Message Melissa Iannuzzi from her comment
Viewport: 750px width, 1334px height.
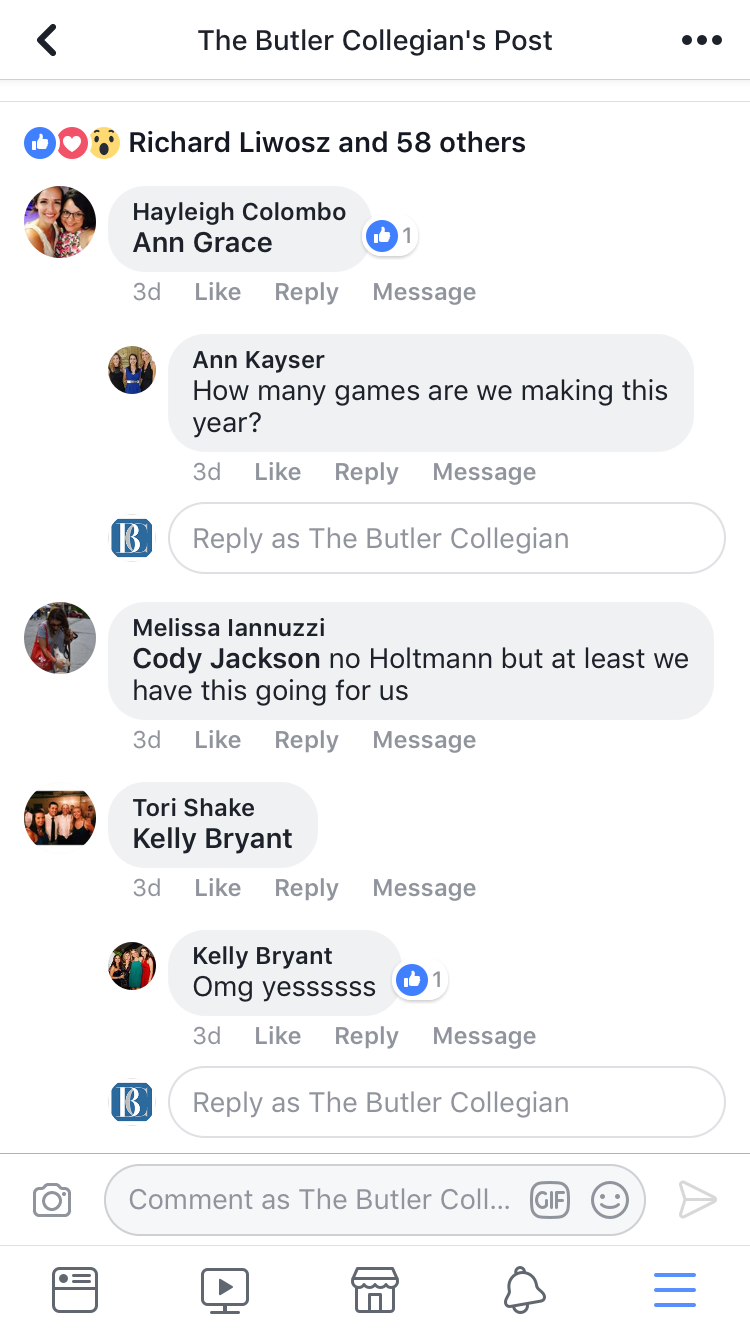pos(424,740)
